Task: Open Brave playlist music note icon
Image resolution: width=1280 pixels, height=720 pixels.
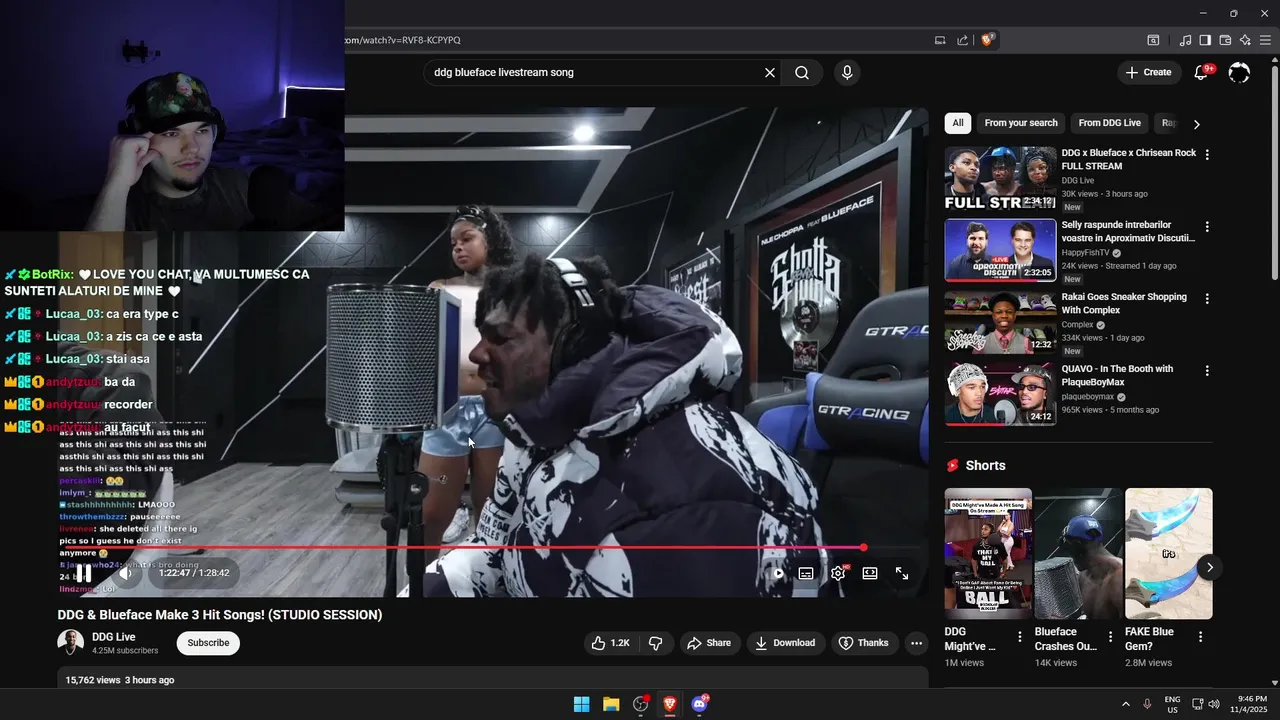Action: [1185, 40]
